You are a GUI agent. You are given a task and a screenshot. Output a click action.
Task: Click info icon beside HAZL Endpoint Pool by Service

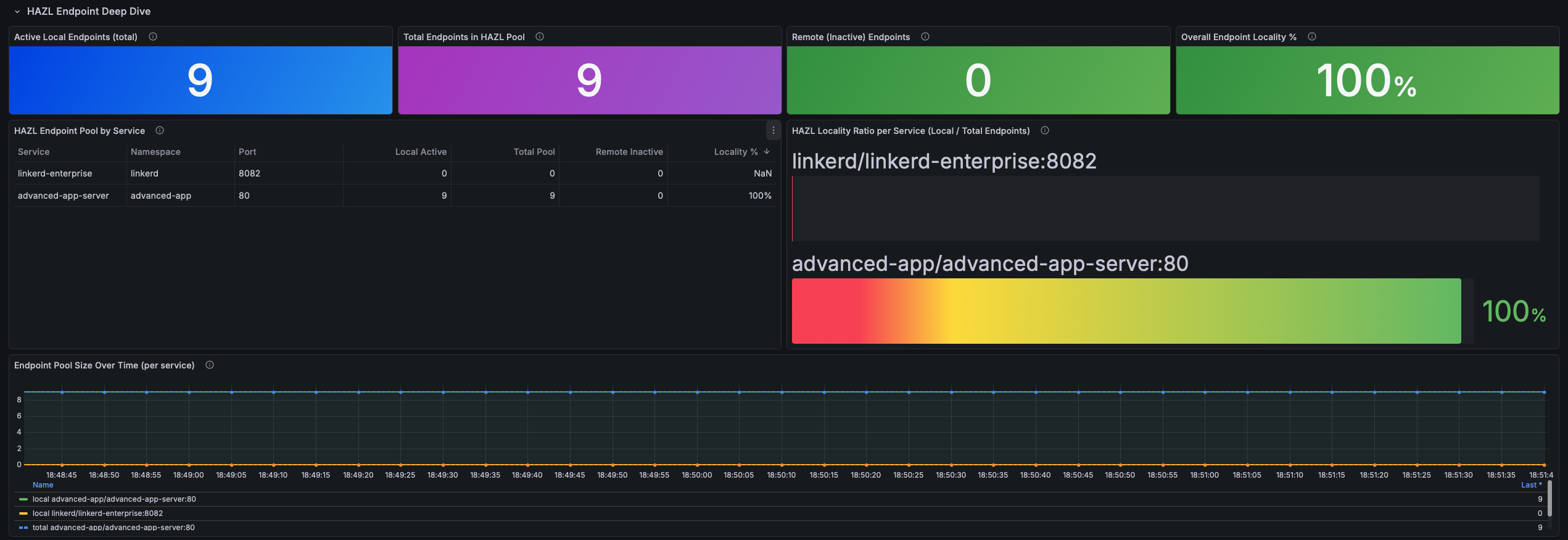pos(160,131)
